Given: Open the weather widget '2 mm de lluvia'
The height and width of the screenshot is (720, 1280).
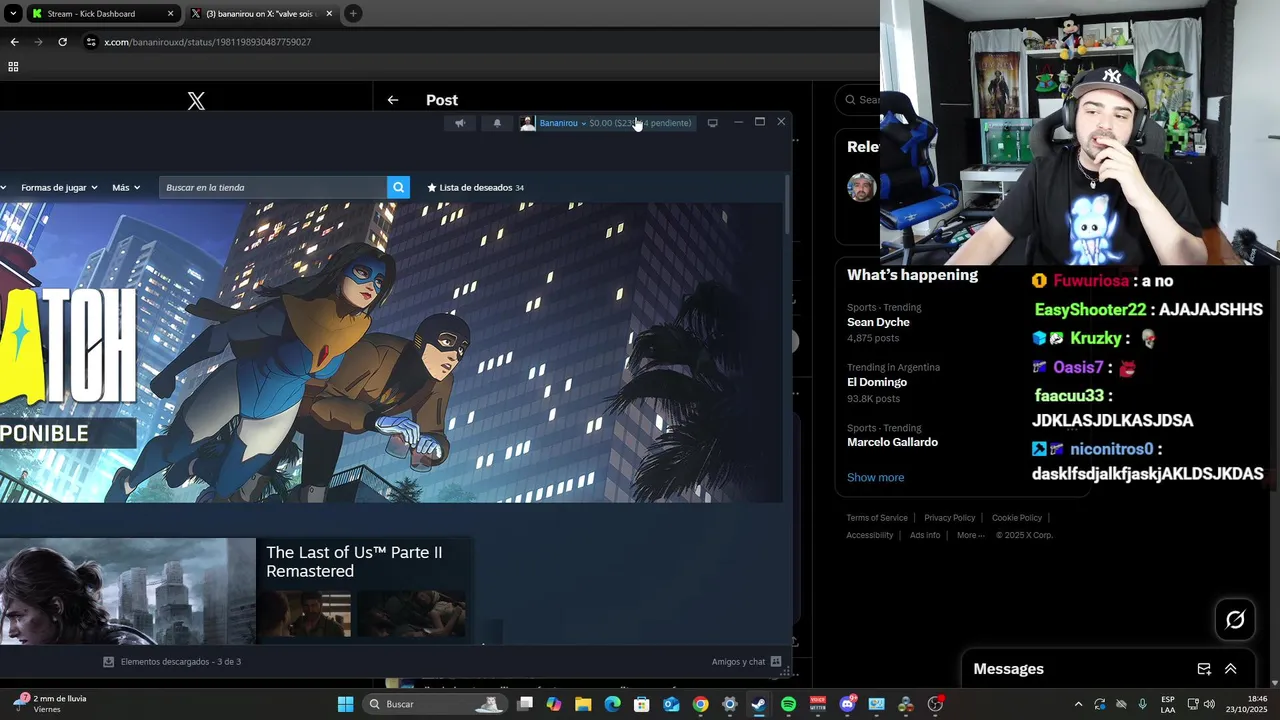Looking at the screenshot, I should 50,704.
